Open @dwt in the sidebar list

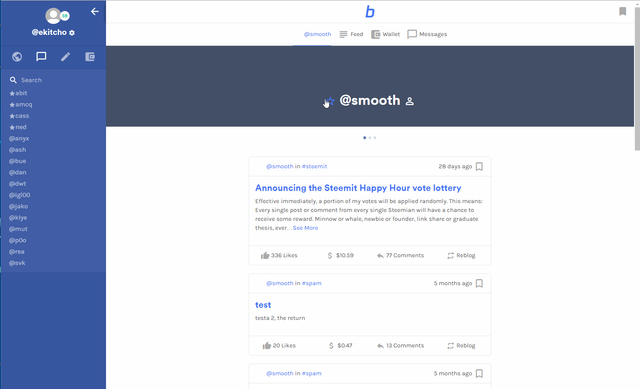[x=18, y=184]
